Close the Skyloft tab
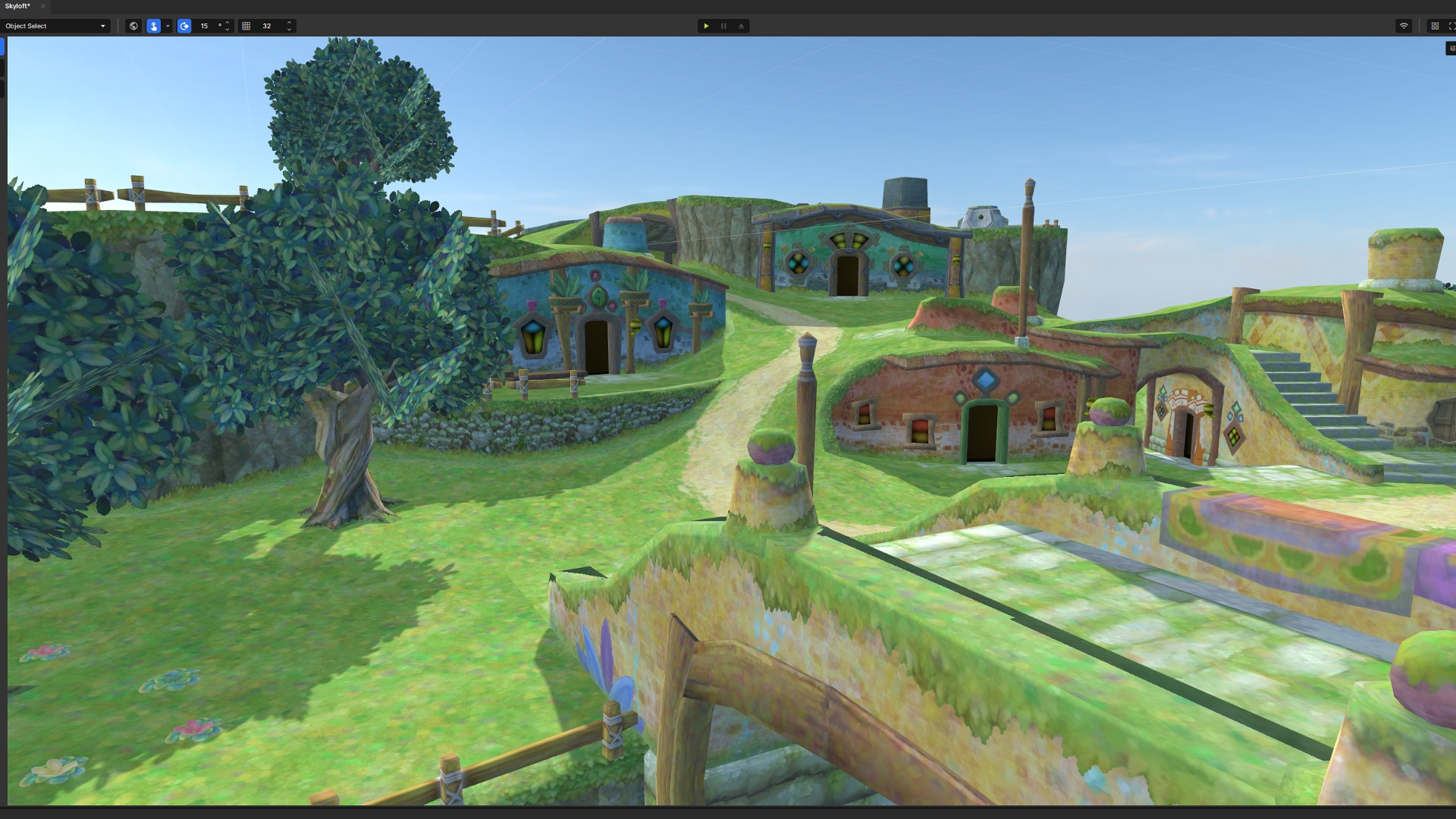The height and width of the screenshot is (819, 1456). [x=43, y=6]
